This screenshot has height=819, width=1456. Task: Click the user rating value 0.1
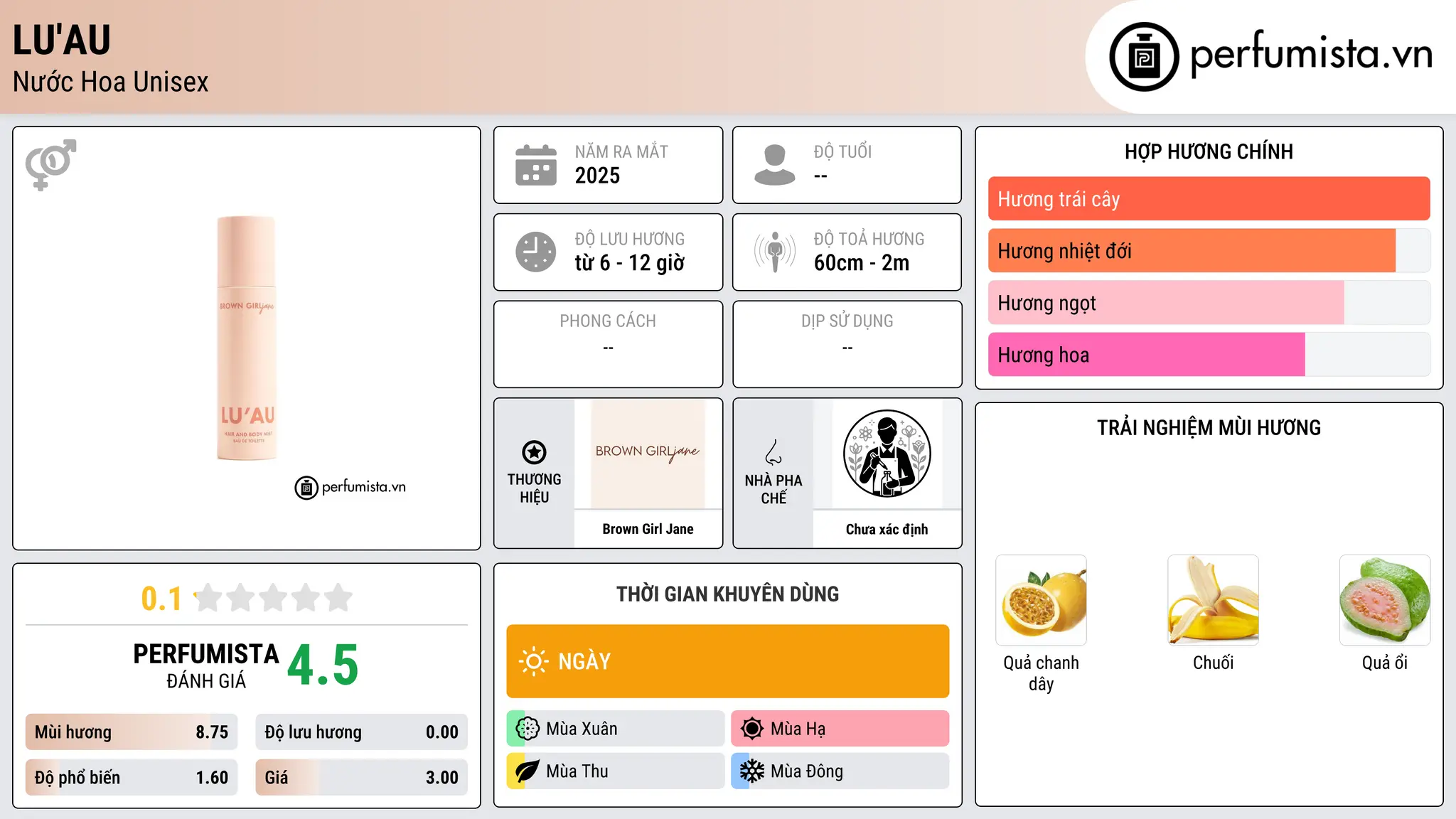pyautogui.click(x=161, y=599)
